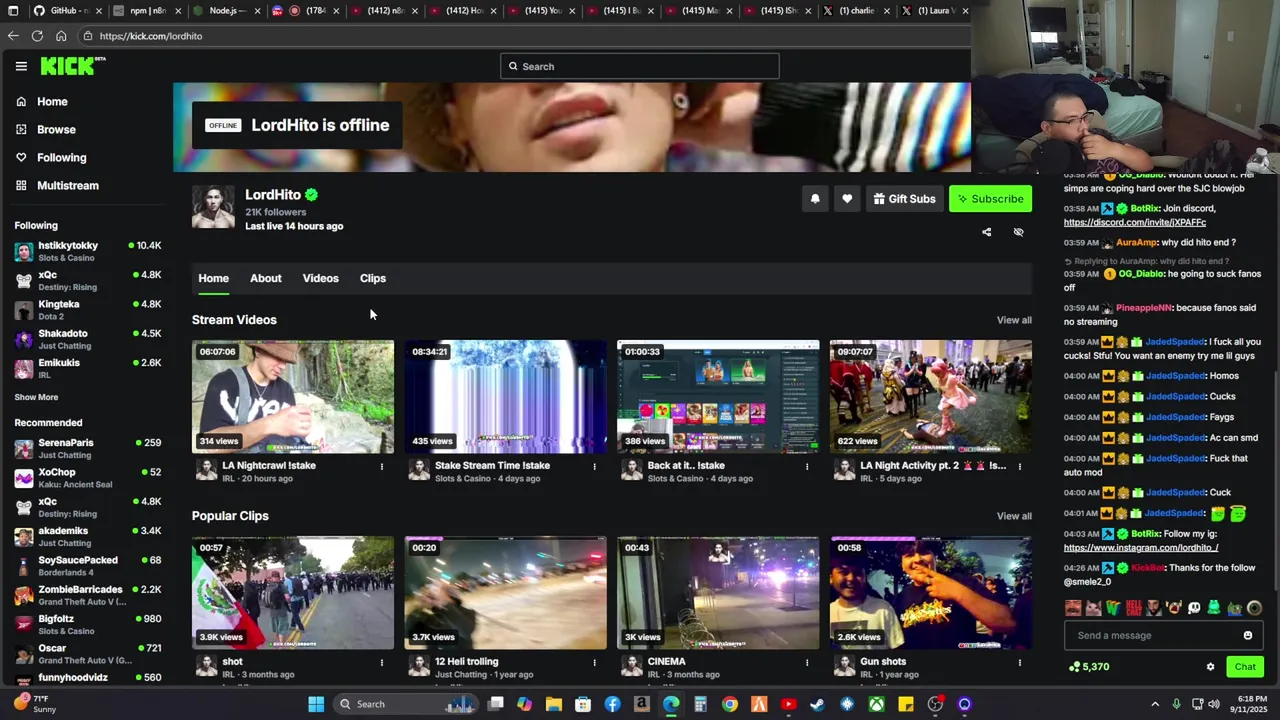Open File Explorer from taskbar

[x=553, y=704]
